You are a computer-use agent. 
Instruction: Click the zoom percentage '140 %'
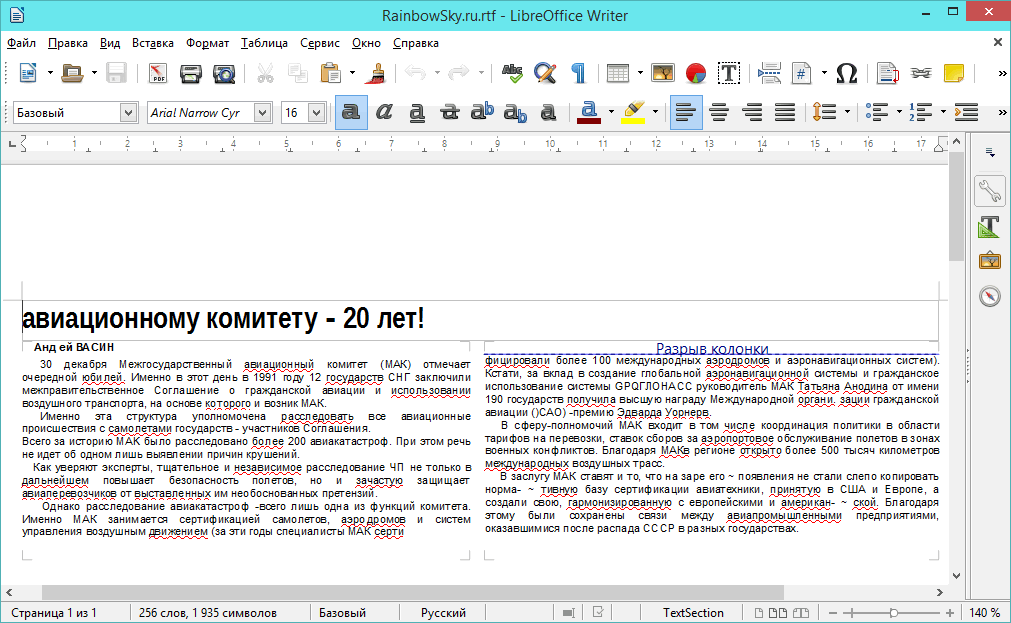[x=984, y=613]
